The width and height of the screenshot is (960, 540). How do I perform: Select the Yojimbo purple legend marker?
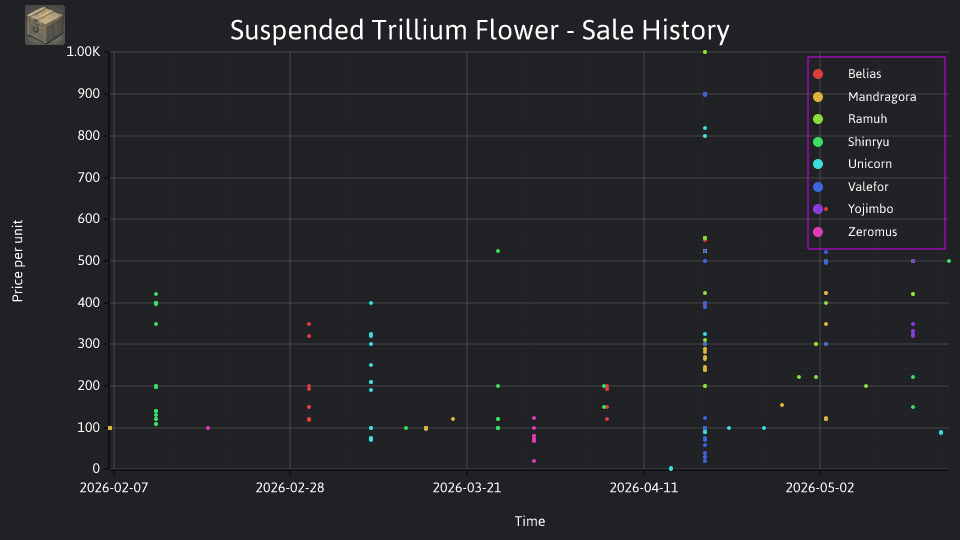[x=818, y=209]
